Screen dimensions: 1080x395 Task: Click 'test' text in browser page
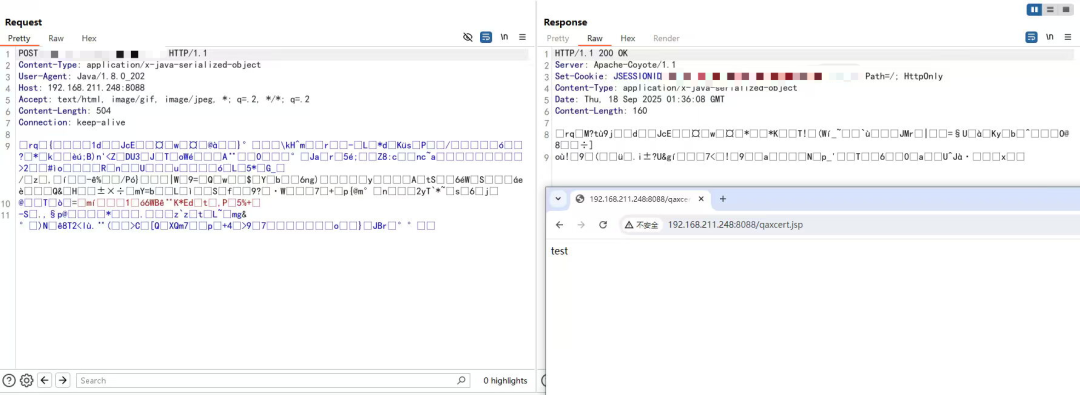pos(559,251)
